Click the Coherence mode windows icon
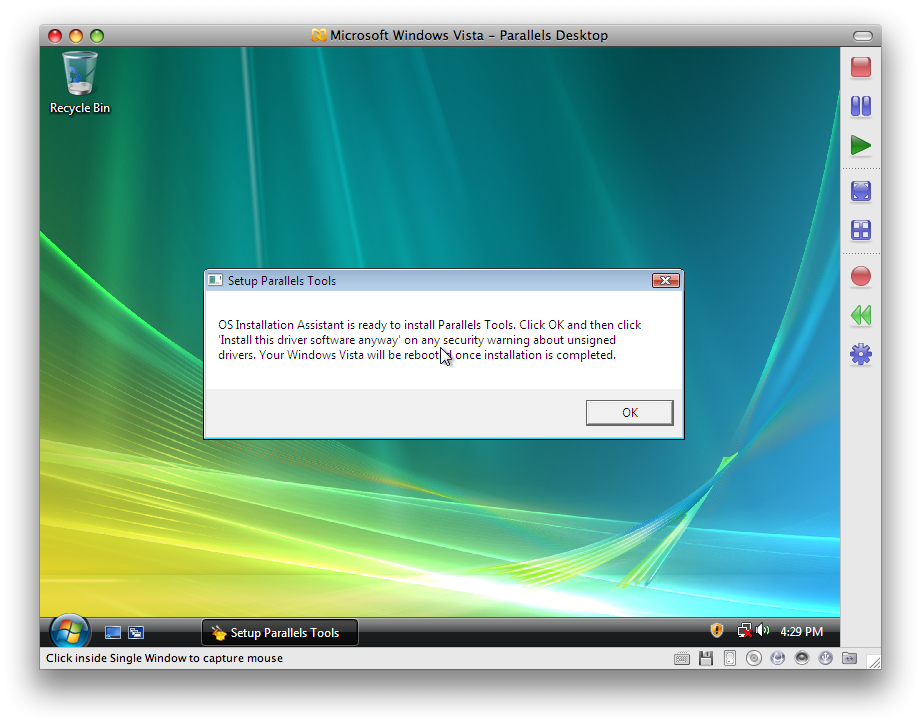The width and height of the screenshot is (921, 724). click(x=861, y=230)
